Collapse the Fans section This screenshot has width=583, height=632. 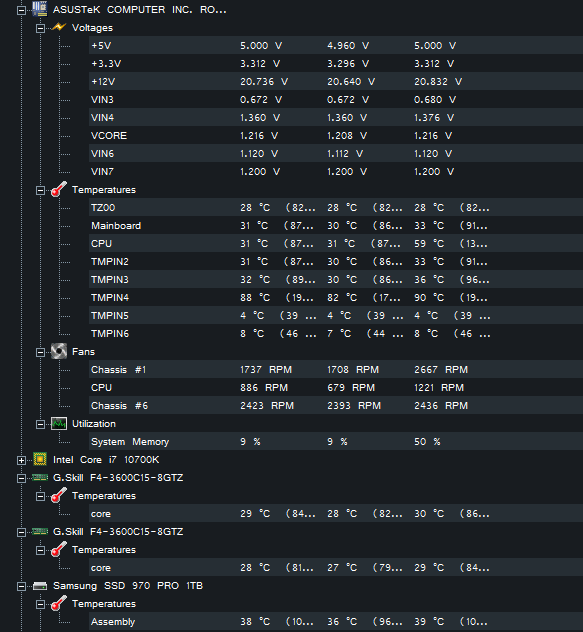pyautogui.click(x=40, y=352)
